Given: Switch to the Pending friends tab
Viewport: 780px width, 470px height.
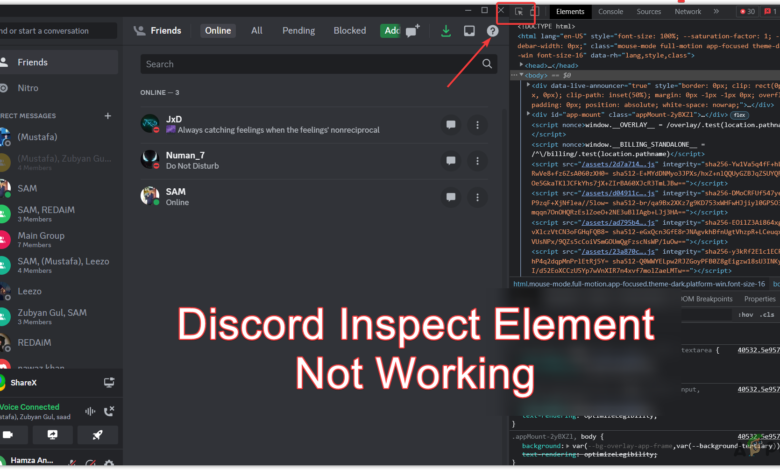Looking at the screenshot, I should [298, 31].
